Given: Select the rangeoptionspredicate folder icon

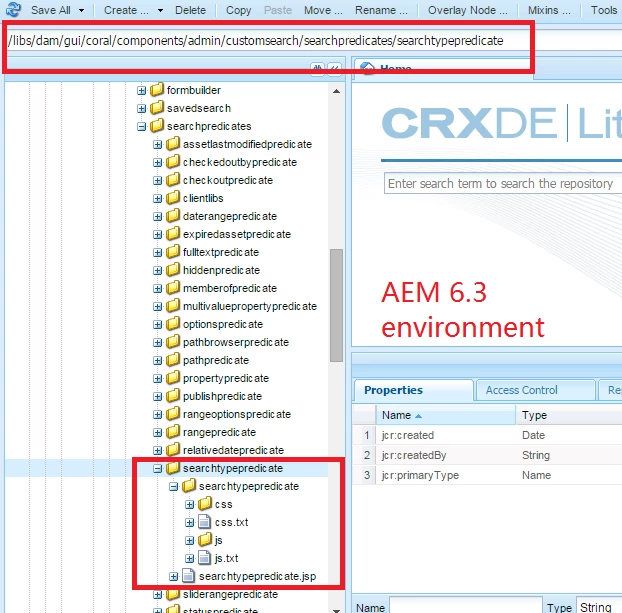Looking at the screenshot, I should pos(173,414).
